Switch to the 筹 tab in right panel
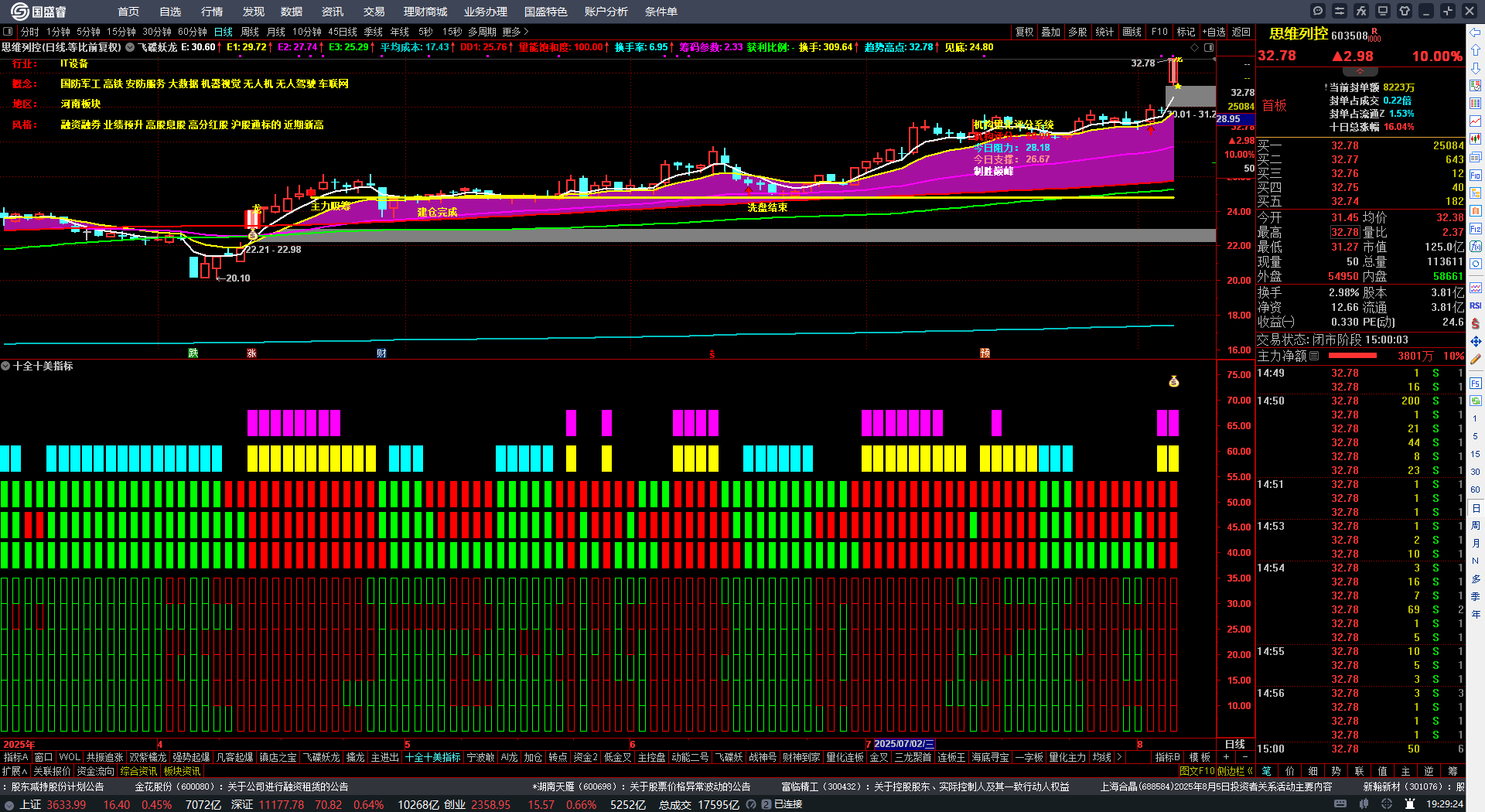Image resolution: width=1485 pixels, height=812 pixels. (1453, 771)
